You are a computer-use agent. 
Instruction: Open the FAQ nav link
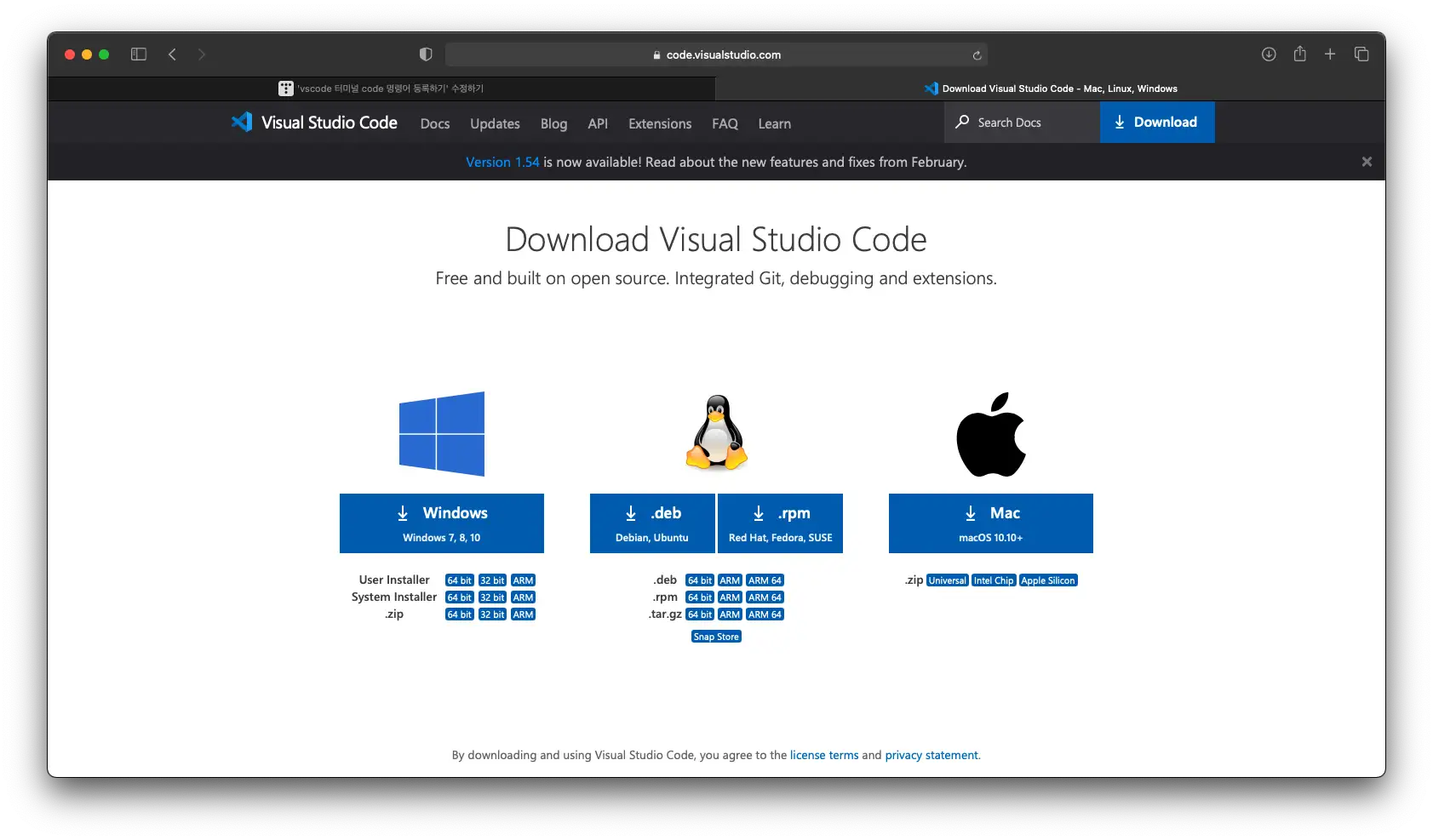click(725, 123)
